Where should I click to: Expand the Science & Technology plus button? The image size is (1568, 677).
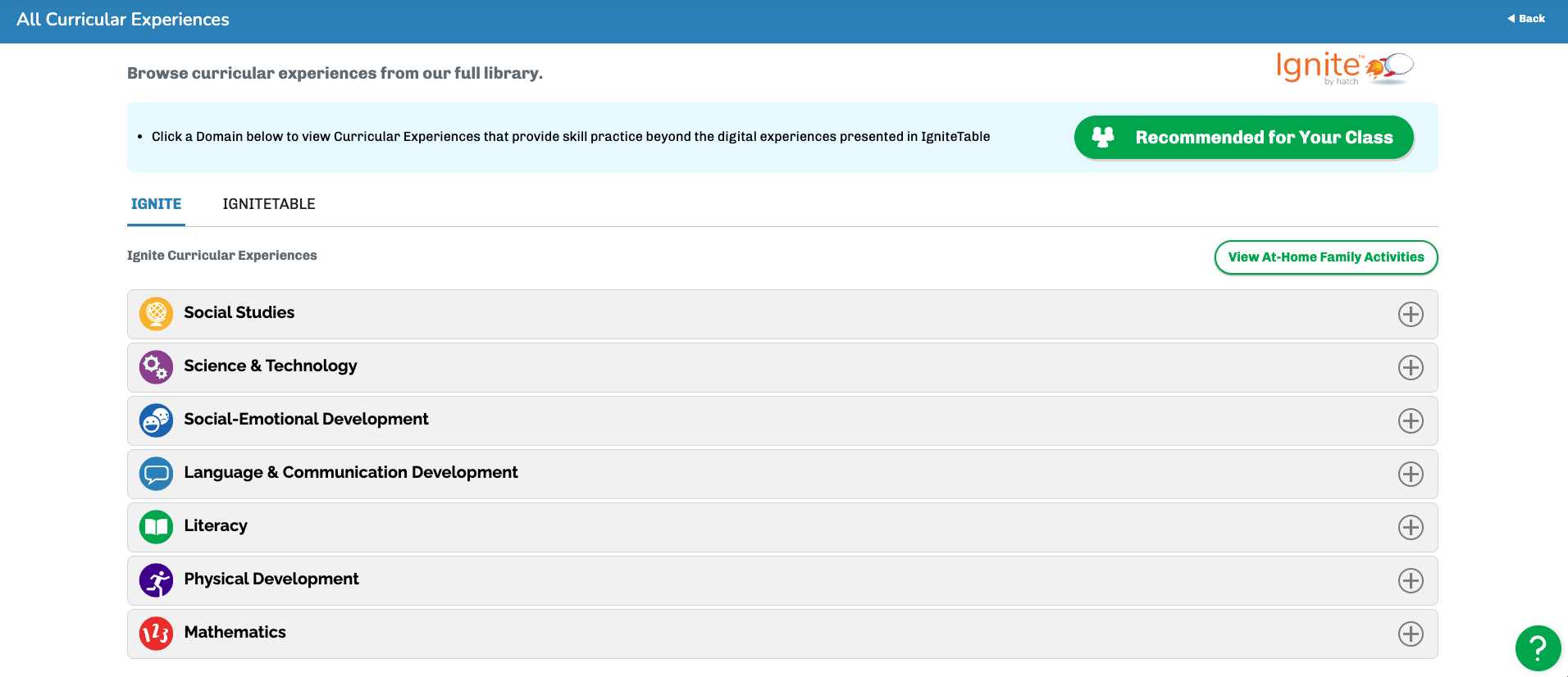(x=1411, y=367)
